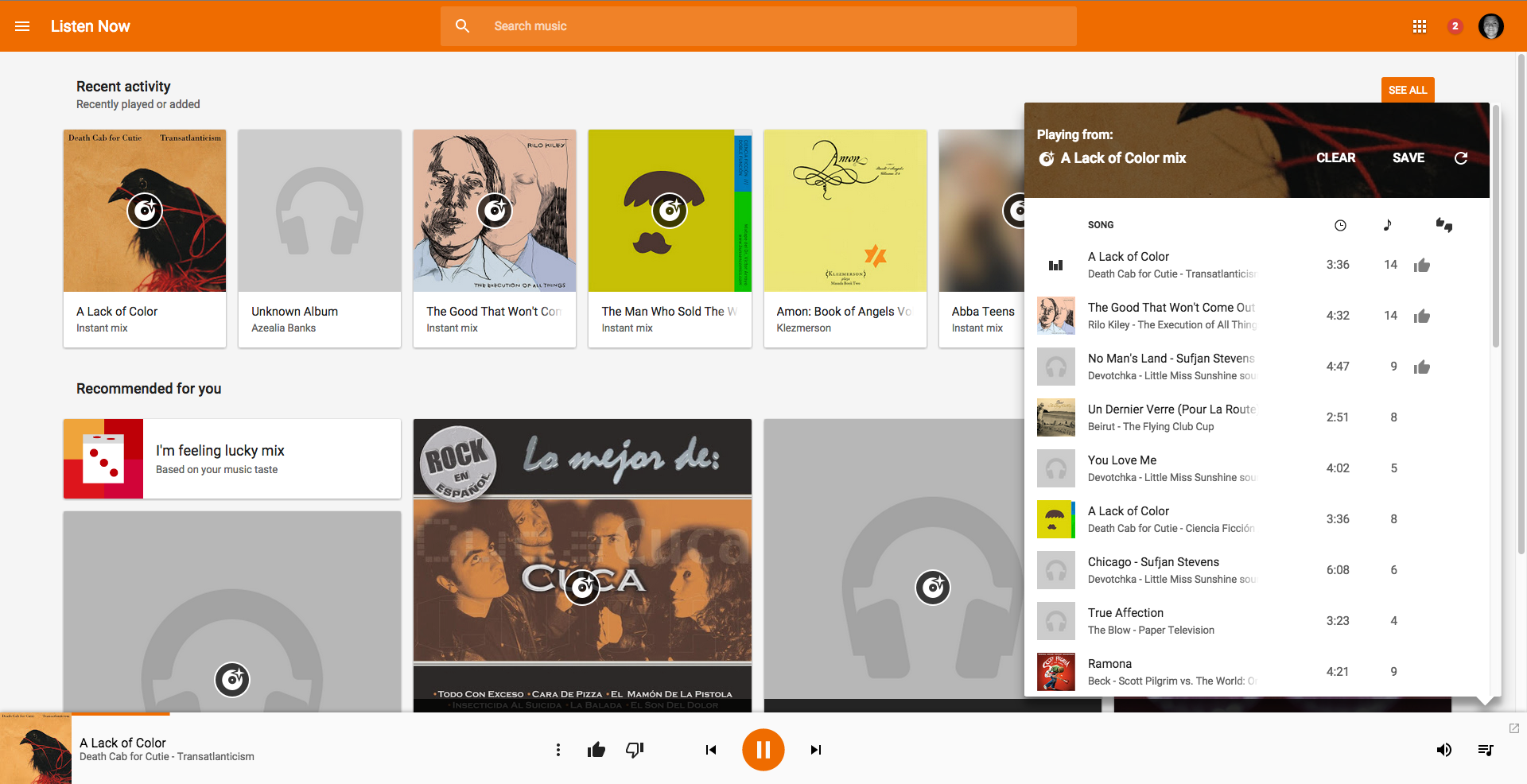The width and height of the screenshot is (1527, 784).
Task: Start radio on The Man Who Sold The World card
Action: tap(670, 211)
